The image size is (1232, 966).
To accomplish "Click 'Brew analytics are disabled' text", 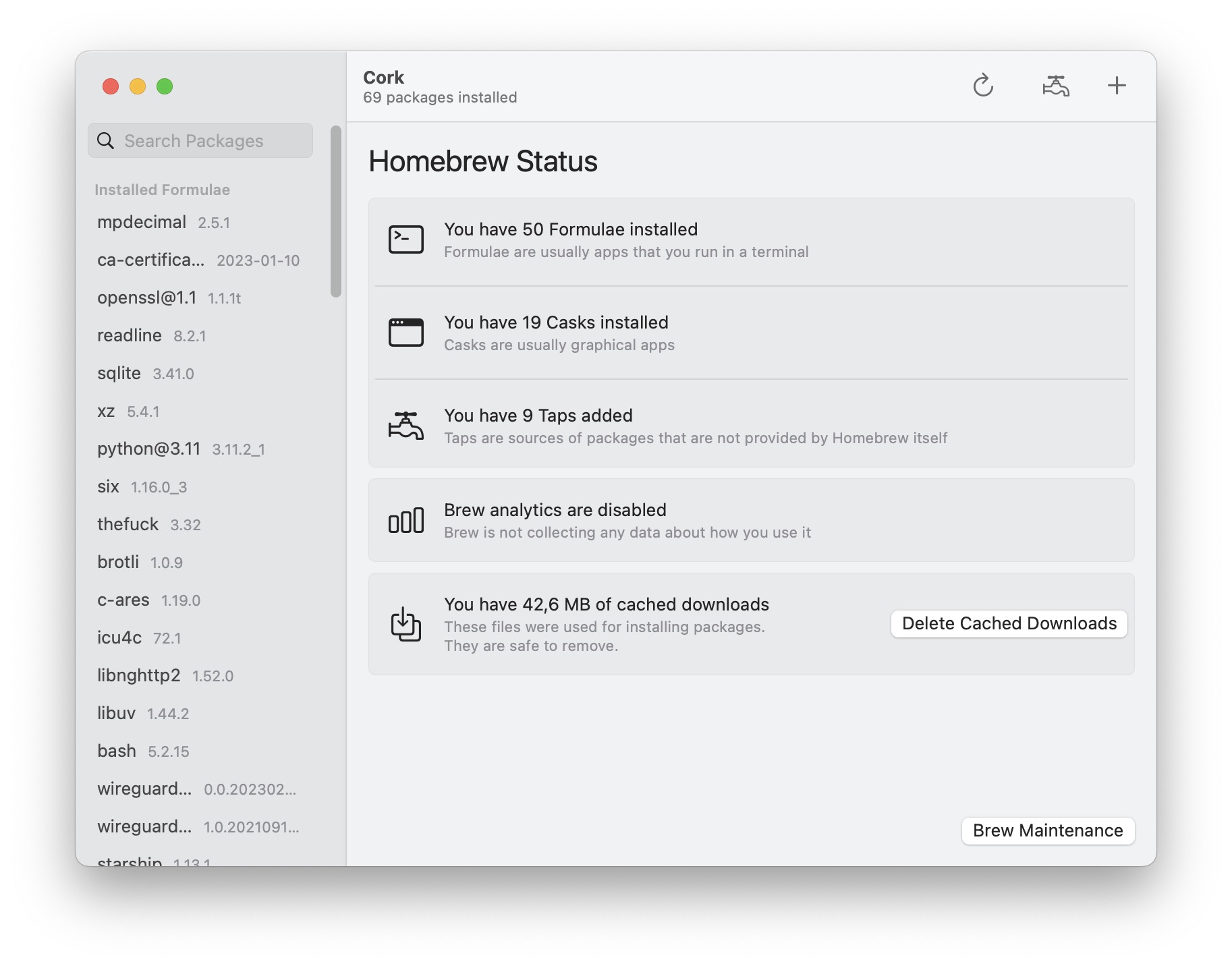I will (555, 510).
